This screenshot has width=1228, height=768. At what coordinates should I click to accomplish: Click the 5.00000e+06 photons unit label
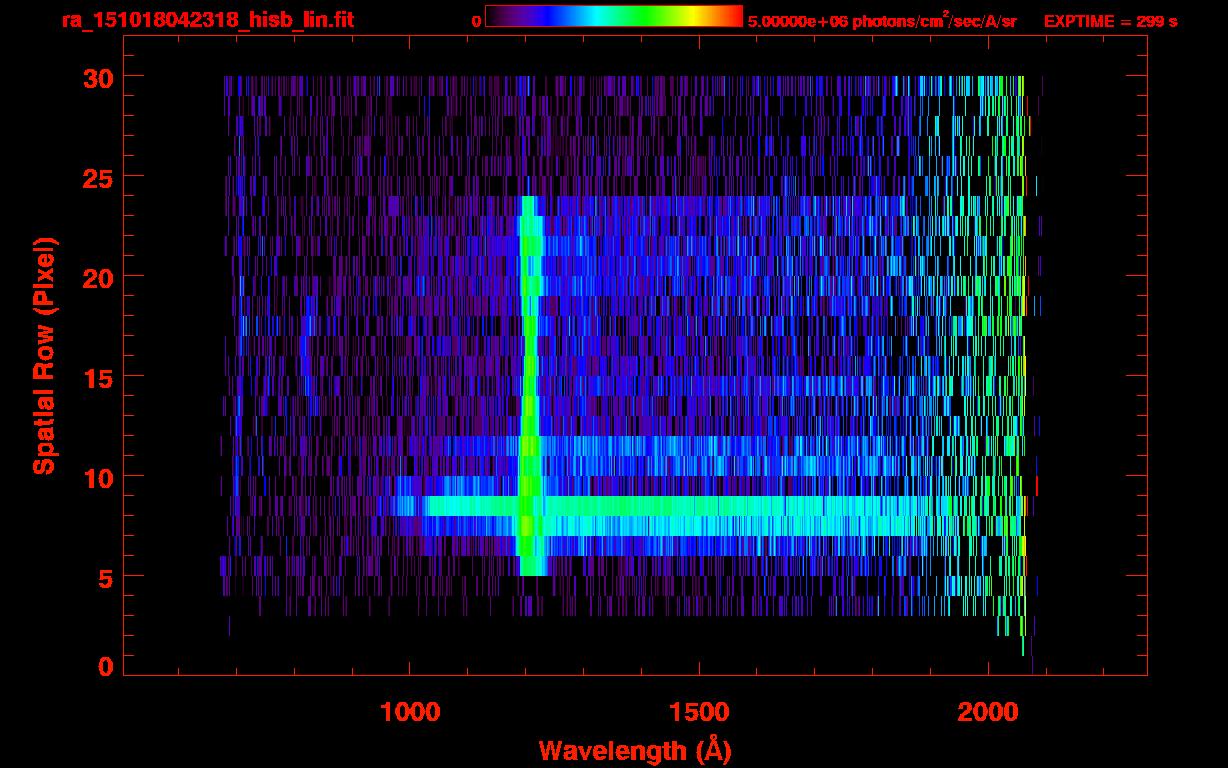881,21
